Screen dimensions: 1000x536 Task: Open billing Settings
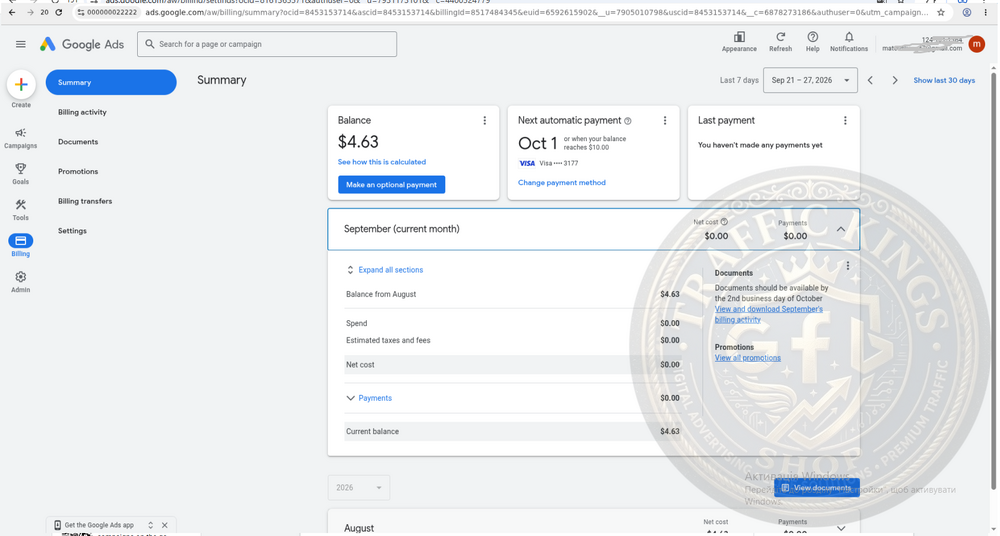click(72, 231)
